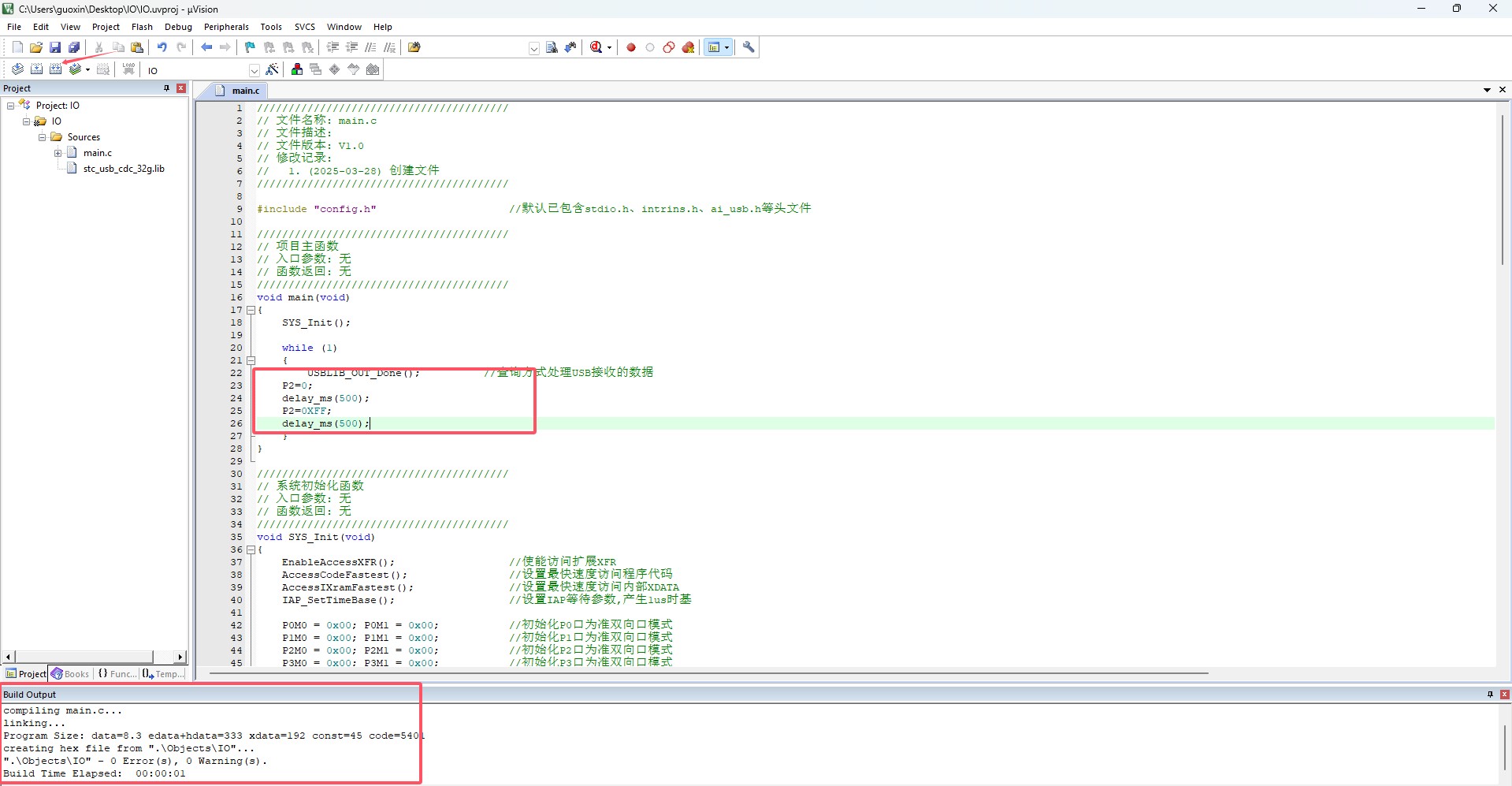Click the Project panel horizontal scrollbar right arrow
The height and width of the screenshot is (786, 1512).
180,657
